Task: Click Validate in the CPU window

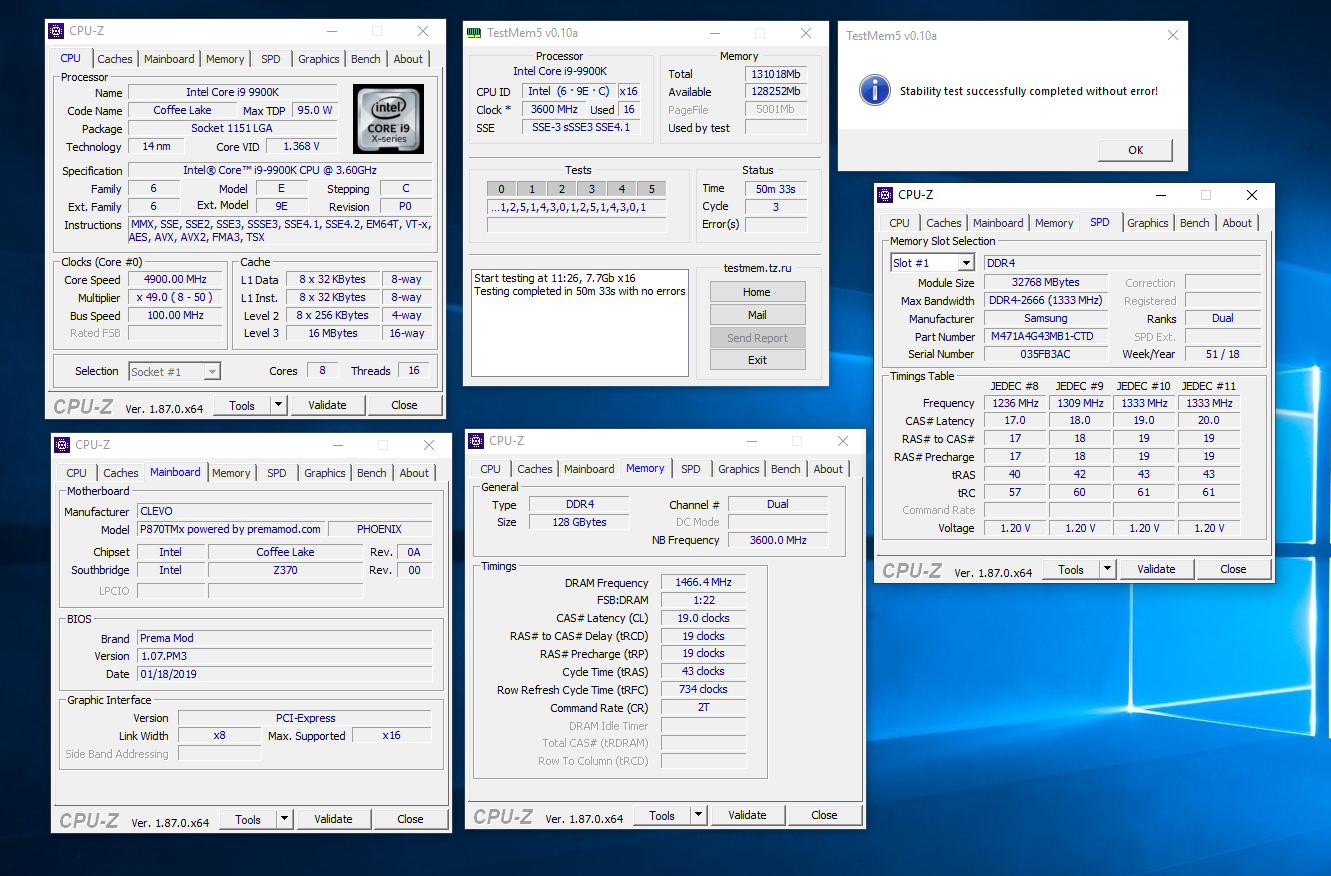Action: (327, 405)
